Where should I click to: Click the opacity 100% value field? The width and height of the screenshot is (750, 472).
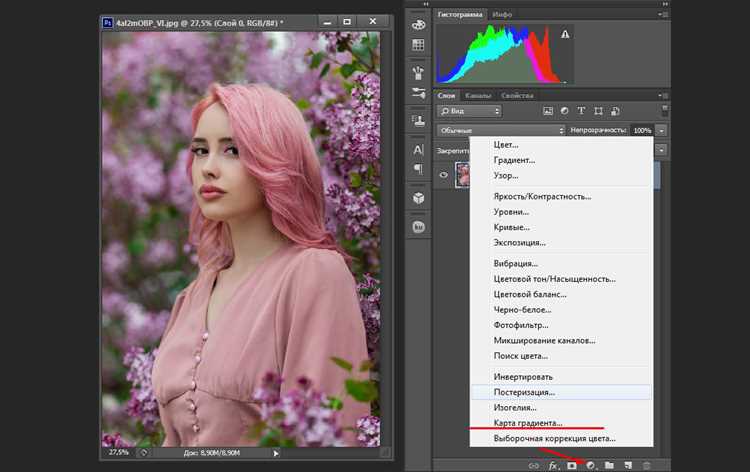tap(642, 130)
